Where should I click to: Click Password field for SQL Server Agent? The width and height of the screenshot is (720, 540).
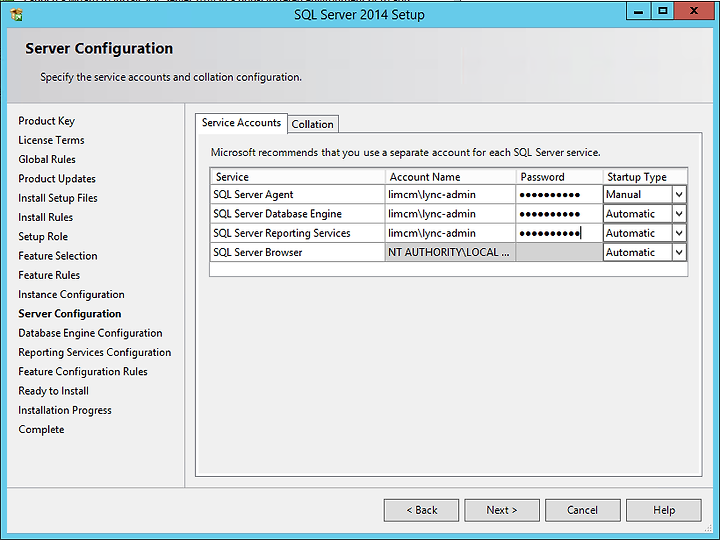point(559,195)
